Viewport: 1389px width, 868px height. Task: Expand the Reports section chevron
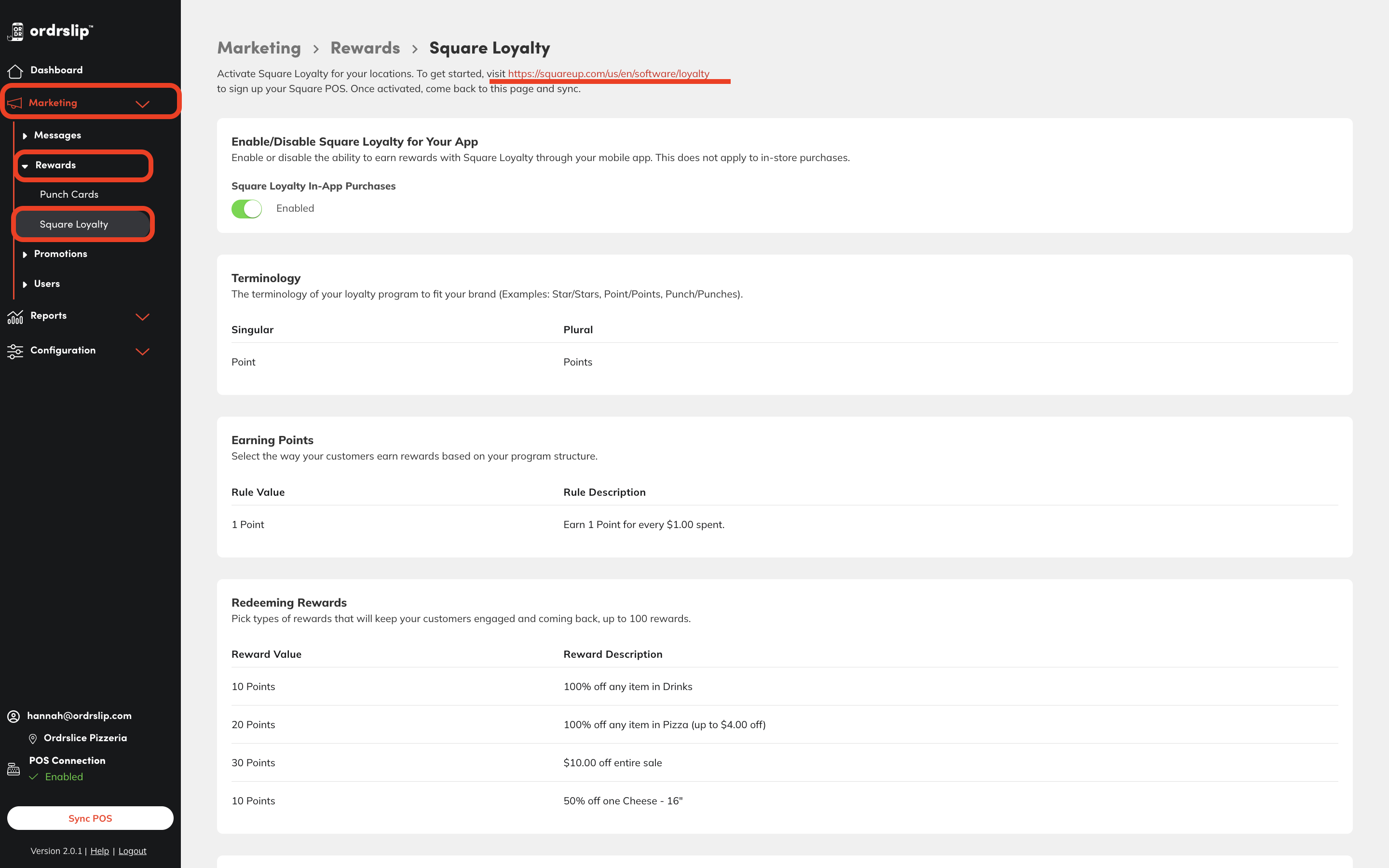point(142,317)
